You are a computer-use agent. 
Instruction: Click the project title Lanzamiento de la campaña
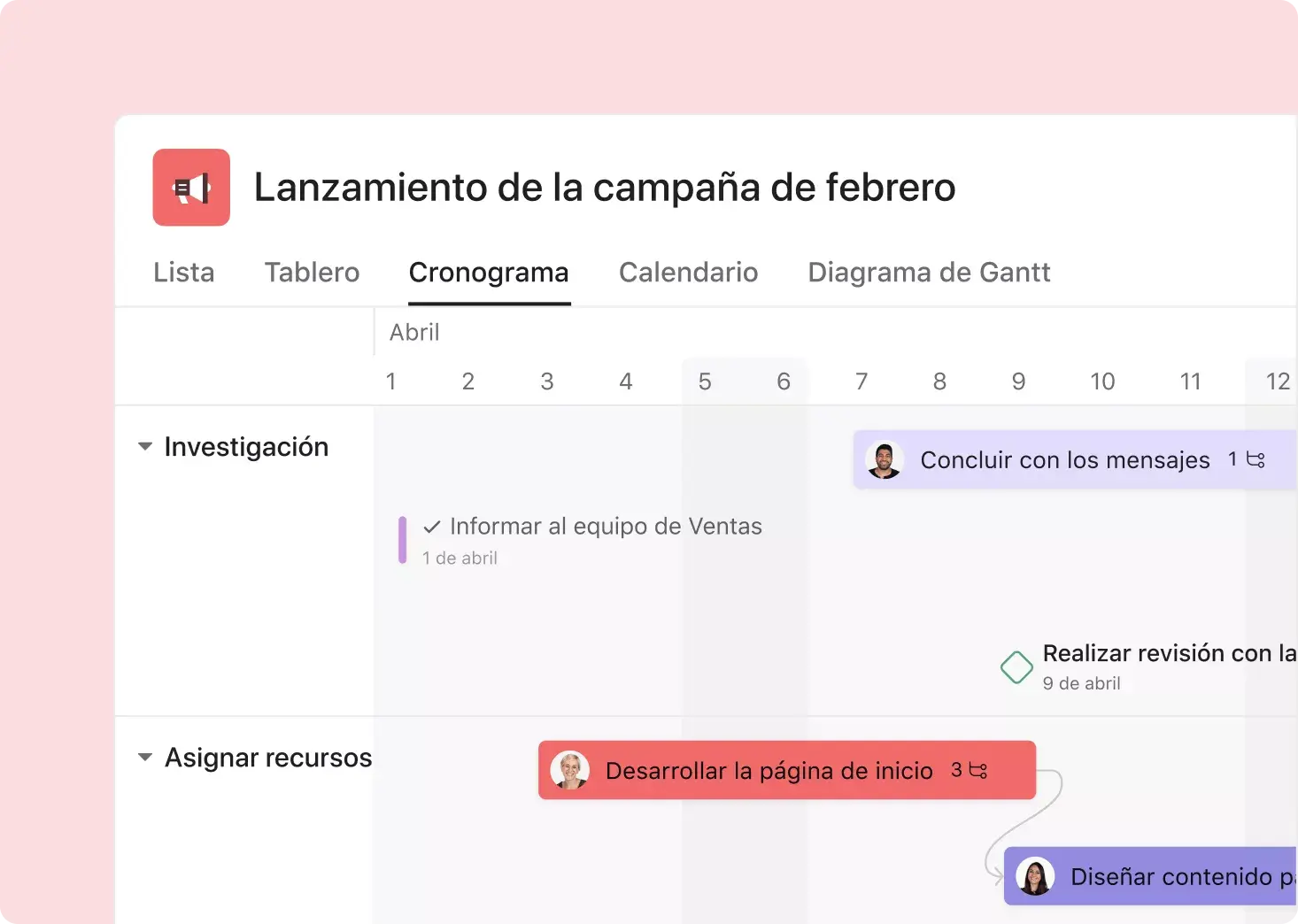coord(605,188)
